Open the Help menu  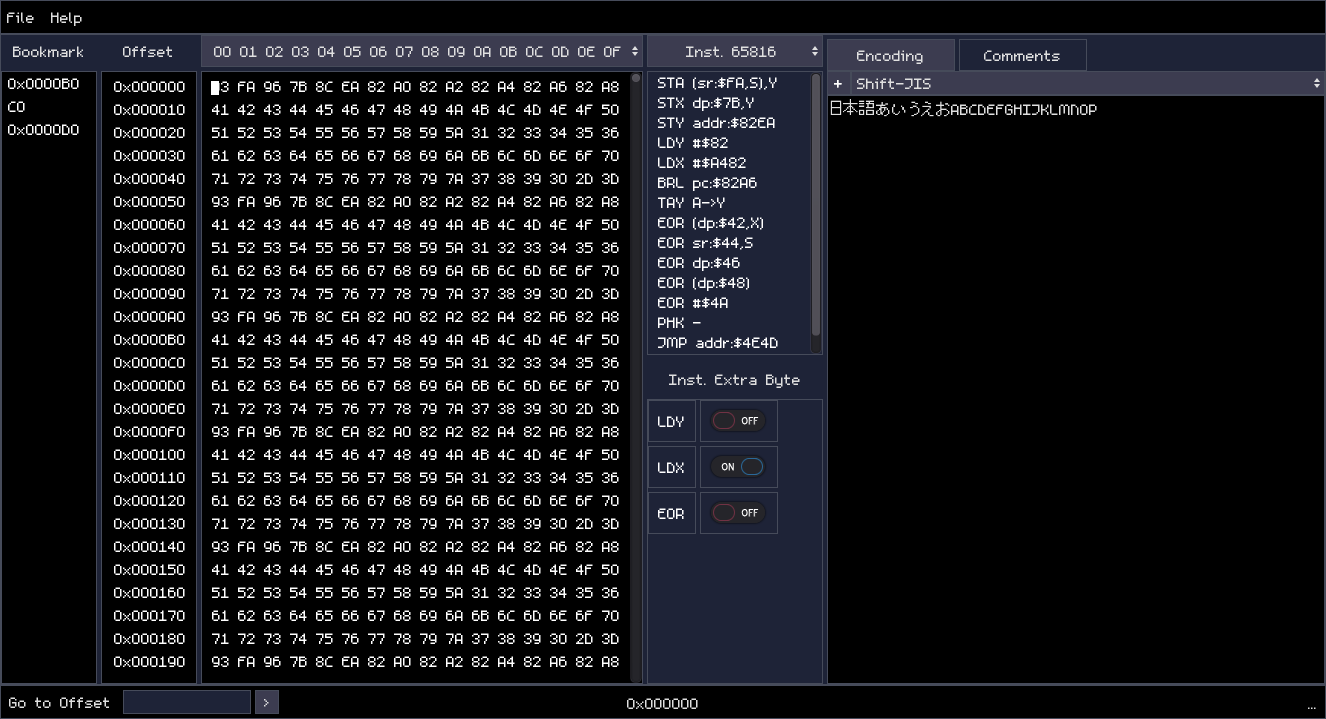click(66, 18)
